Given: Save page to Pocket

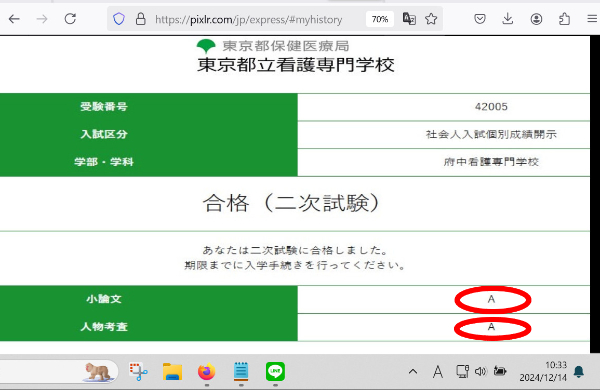Looking at the screenshot, I should pyautogui.click(x=480, y=19).
